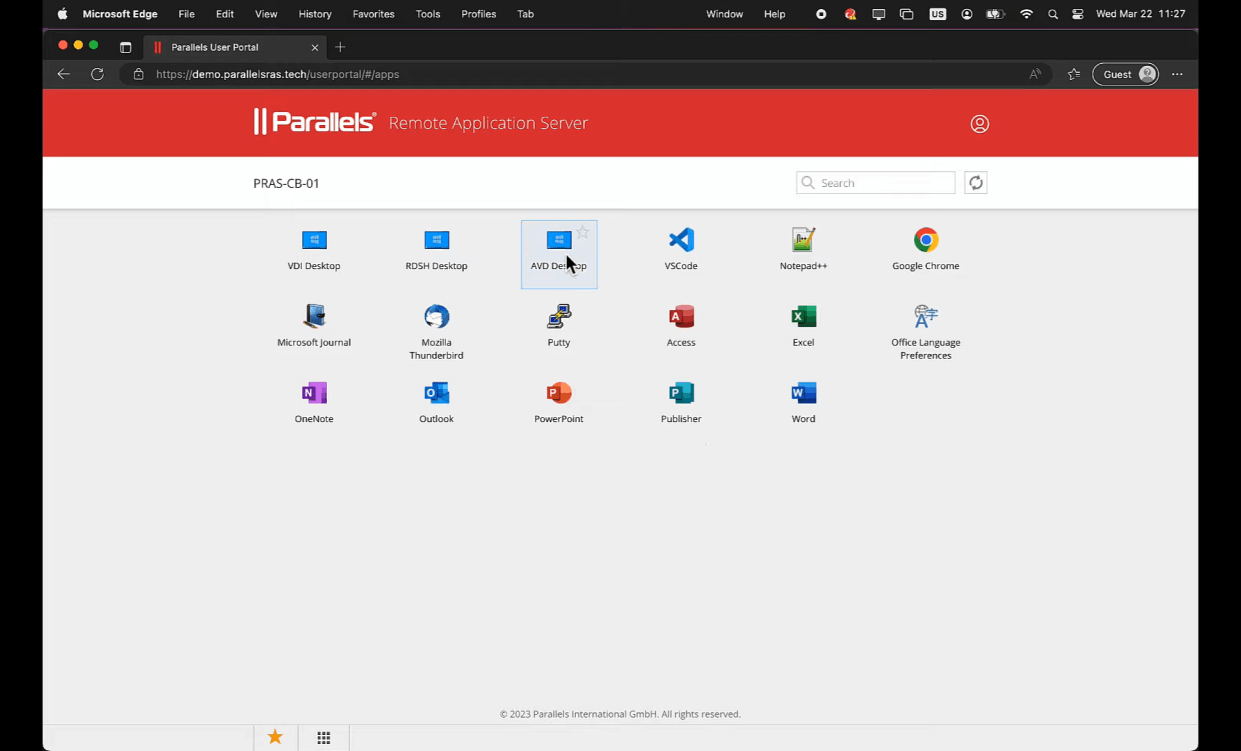1241x751 pixels.
Task: Switch to all apps grid view
Action: [x=324, y=738]
